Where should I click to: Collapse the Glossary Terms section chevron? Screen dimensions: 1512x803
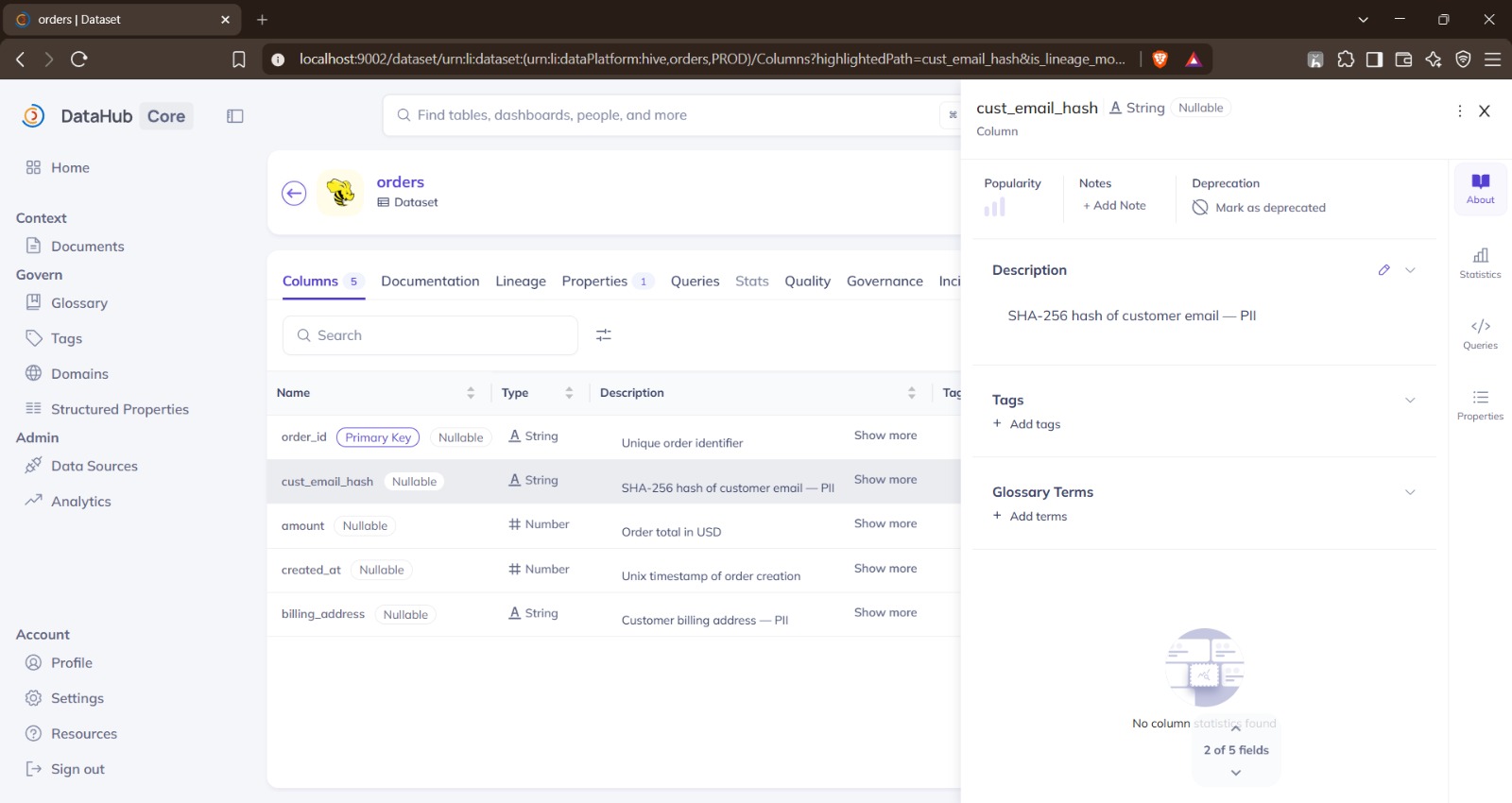(1410, 492)
